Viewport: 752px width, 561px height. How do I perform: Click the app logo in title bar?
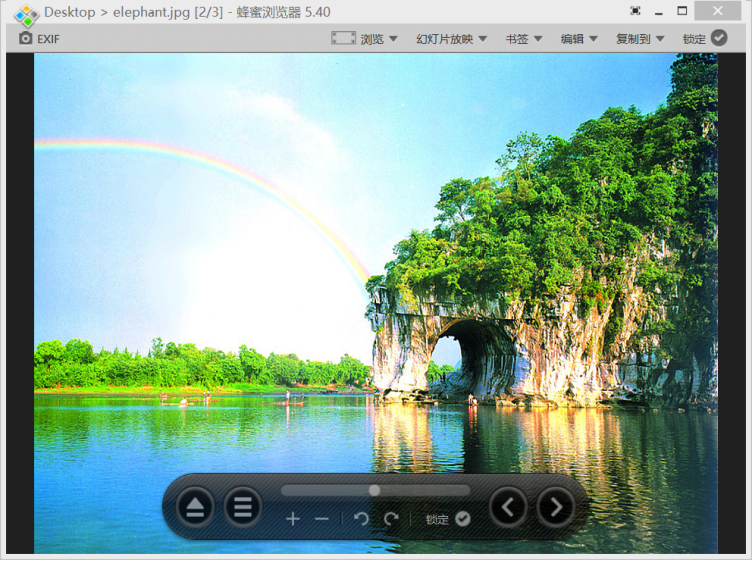tap(26, 14)
